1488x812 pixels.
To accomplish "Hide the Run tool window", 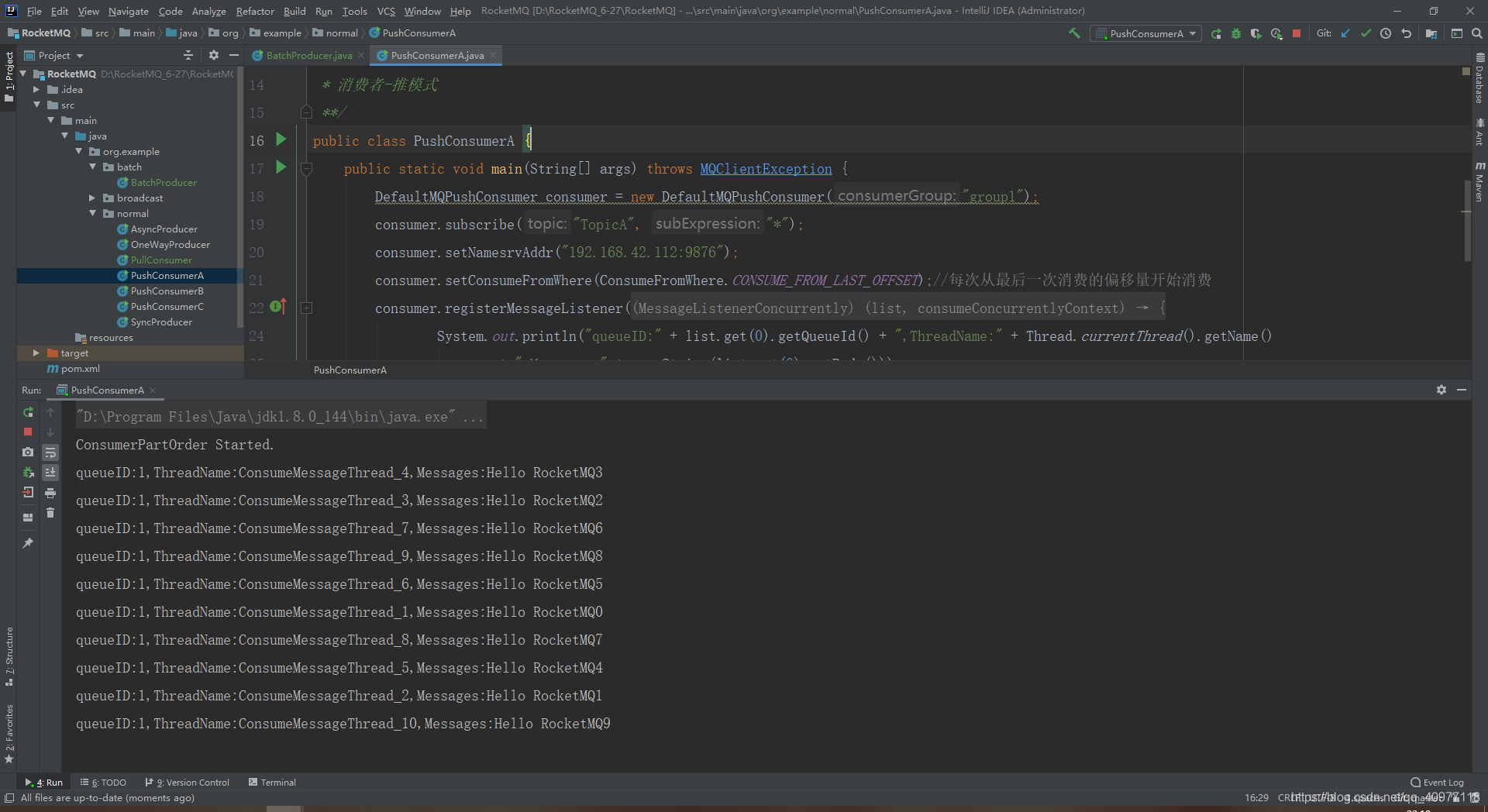I will (1462, 390).
